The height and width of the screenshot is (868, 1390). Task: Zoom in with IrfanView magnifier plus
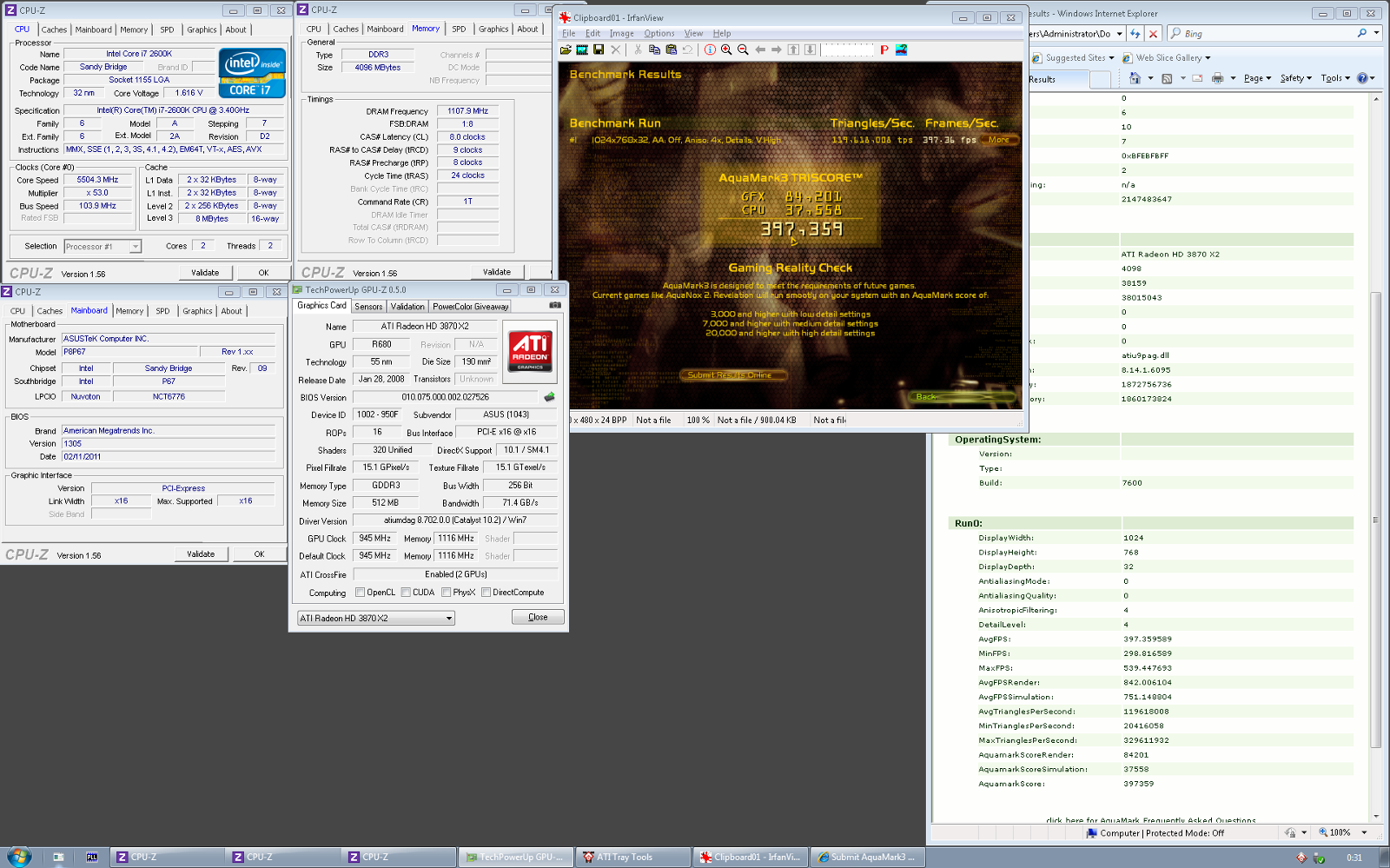[x=726, y=50]
